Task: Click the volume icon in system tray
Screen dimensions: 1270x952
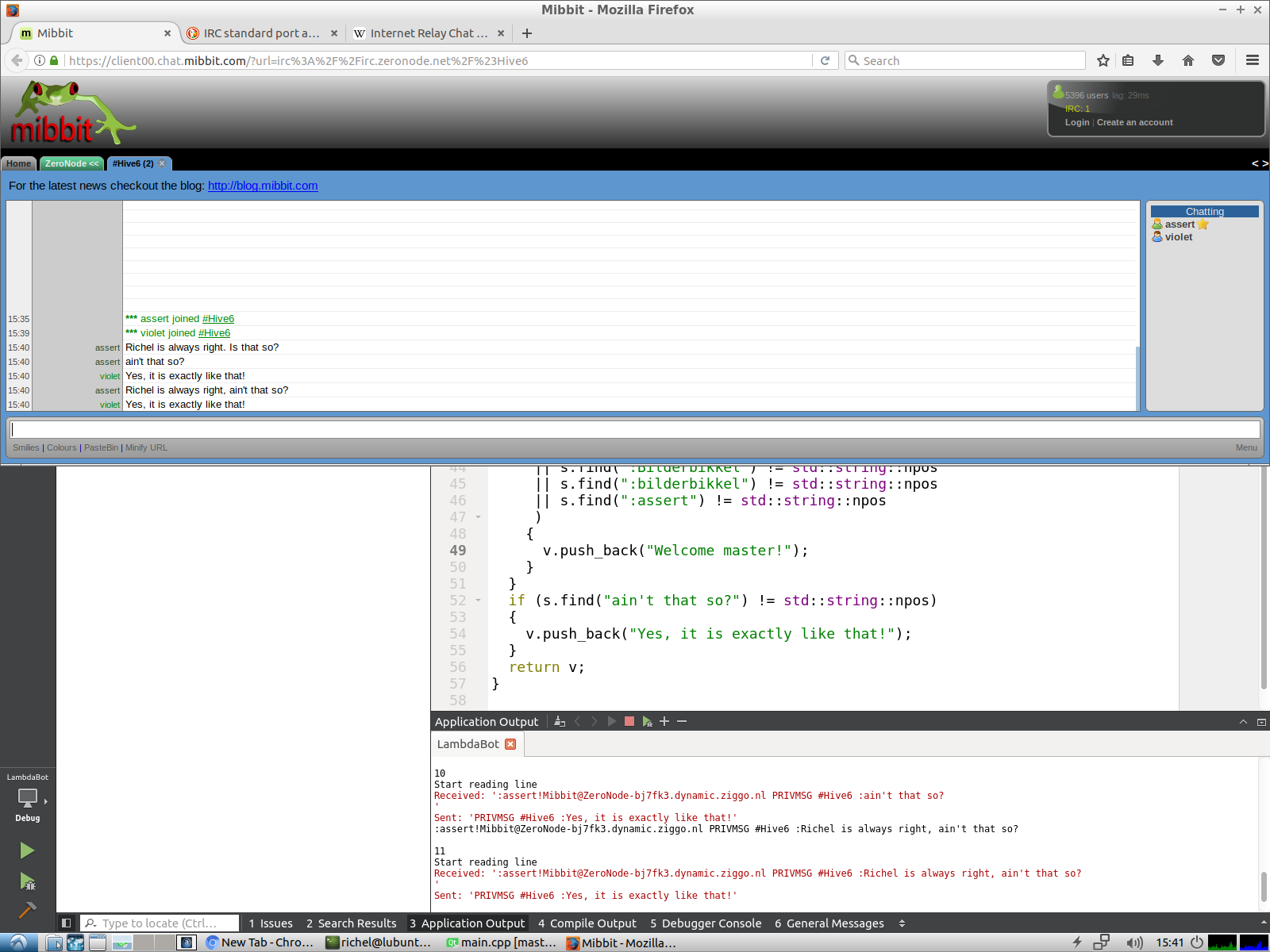Action: pyautogui.click(x=1134, y=942)
